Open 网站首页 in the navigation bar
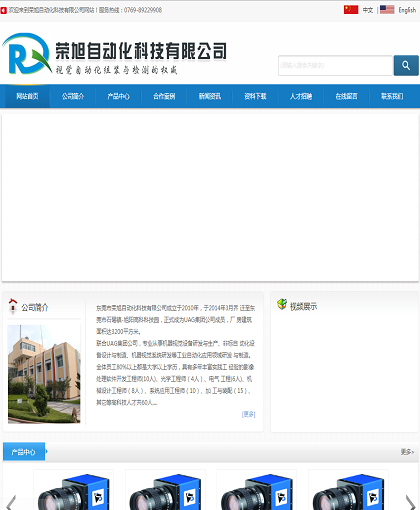 [x=27, y=96]
